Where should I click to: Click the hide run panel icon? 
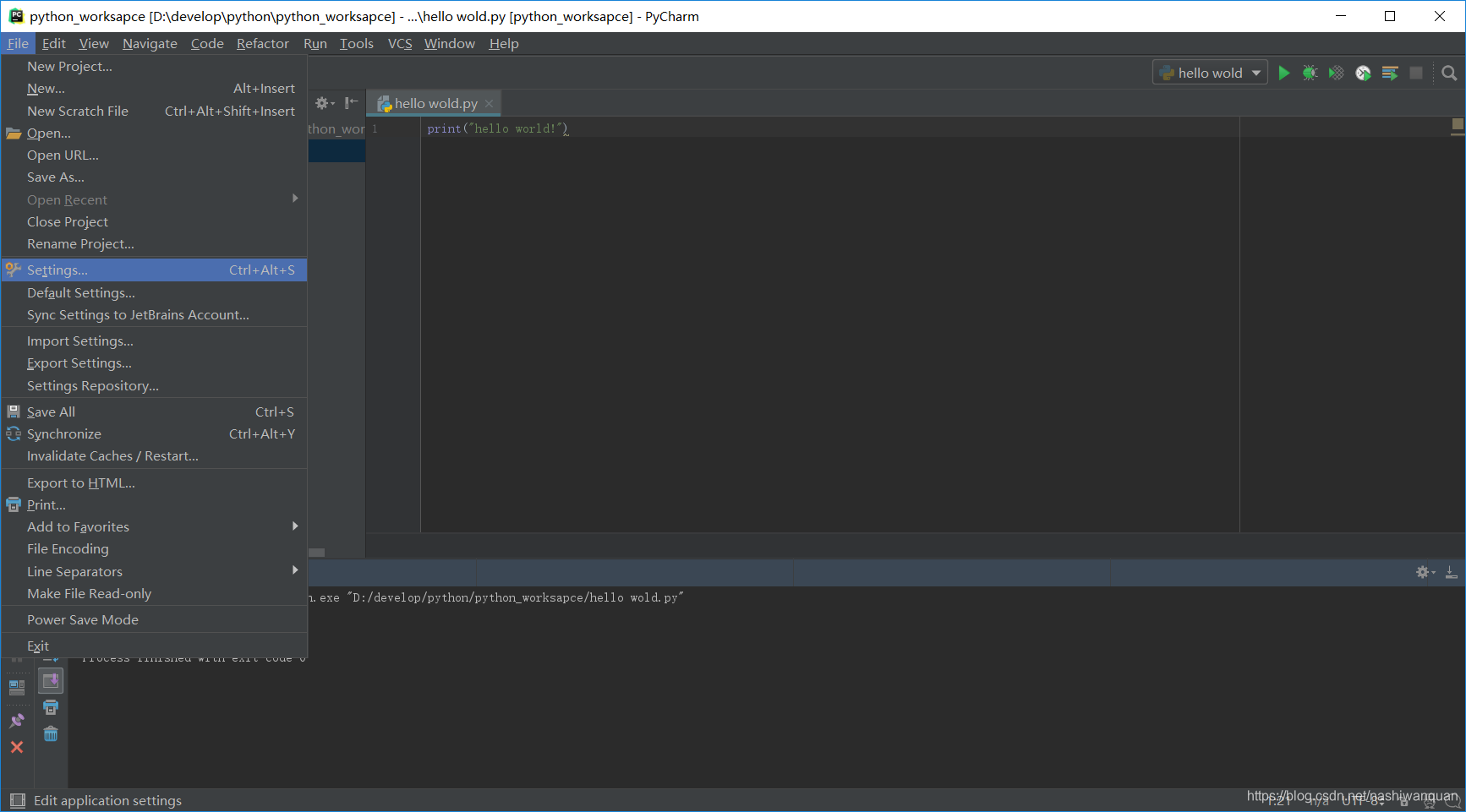click(1451, 572)
